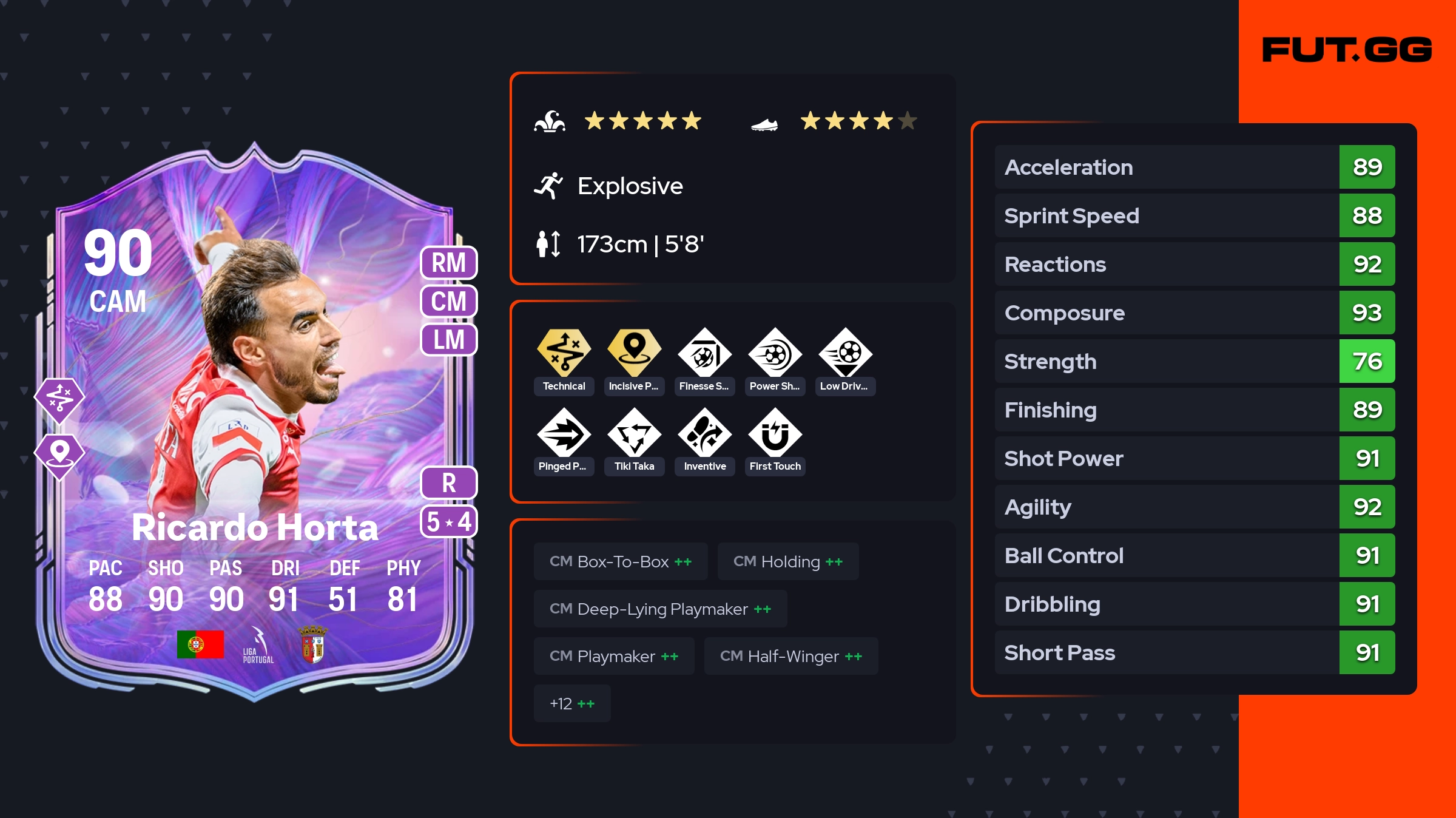Click the Technical playstyle icon
This screenshot has width=1456, height=818.
pos(564,353)
